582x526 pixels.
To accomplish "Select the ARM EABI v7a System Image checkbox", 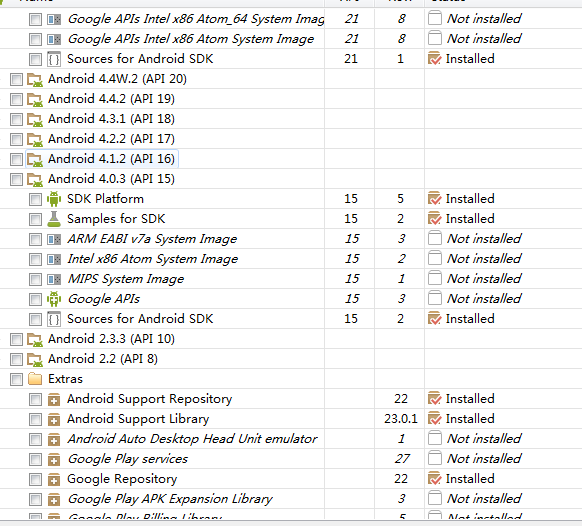I will point(35,239).
